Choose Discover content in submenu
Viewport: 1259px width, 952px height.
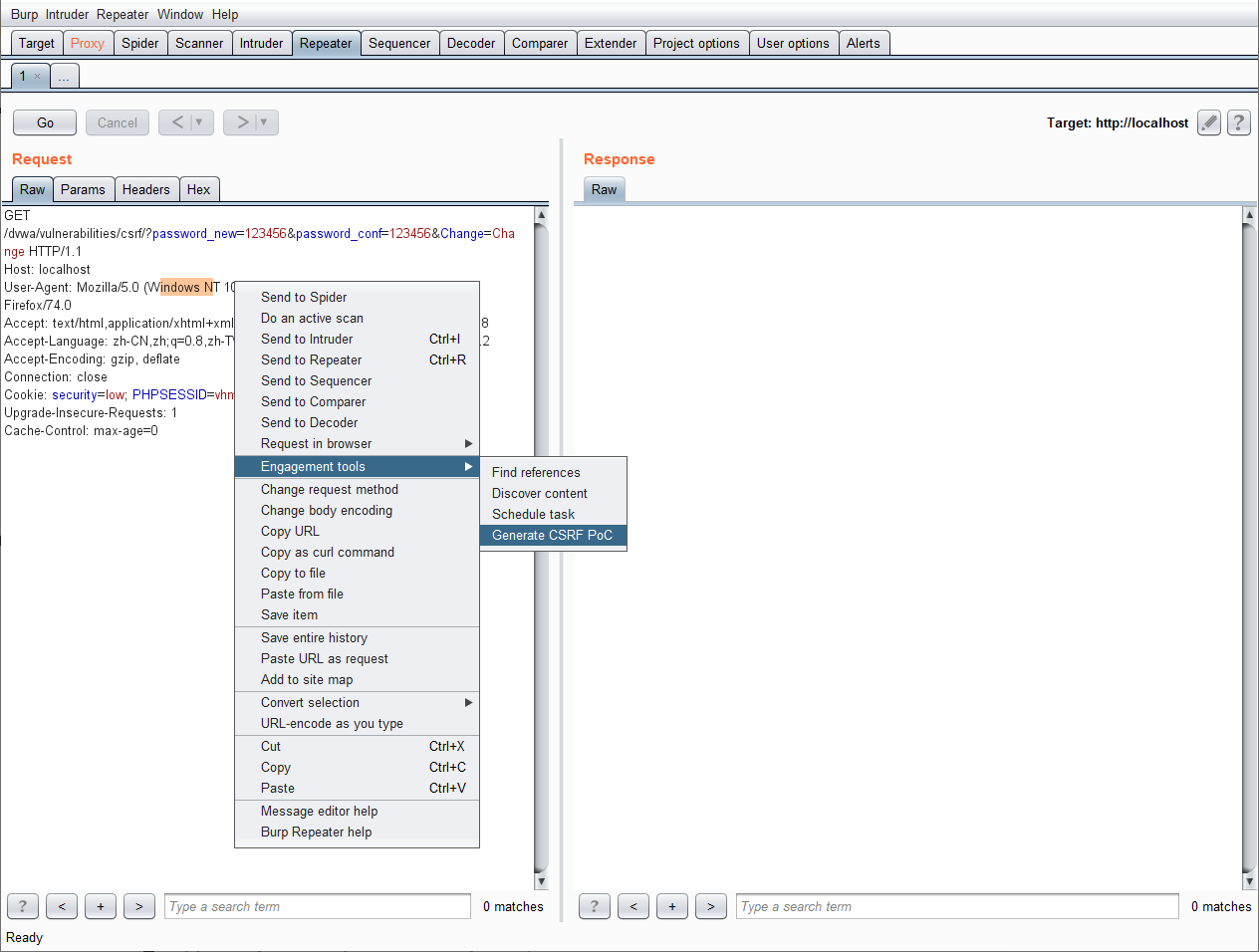pyautogui.click(x=553, y=494)
